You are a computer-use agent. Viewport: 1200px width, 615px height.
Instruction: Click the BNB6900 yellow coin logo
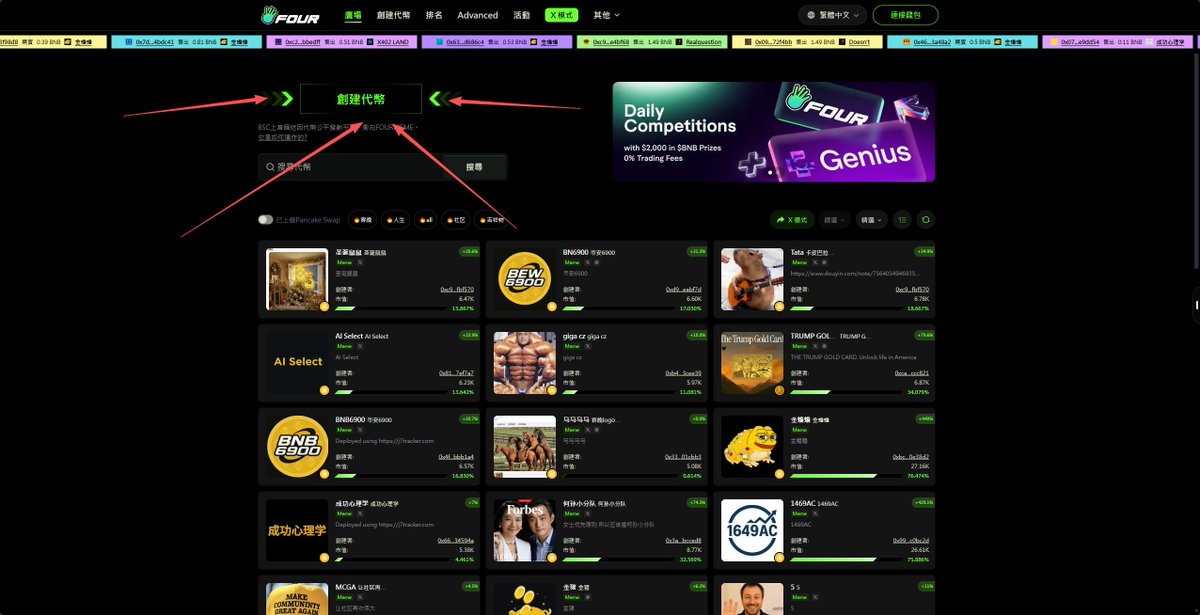tap(297, 446)
